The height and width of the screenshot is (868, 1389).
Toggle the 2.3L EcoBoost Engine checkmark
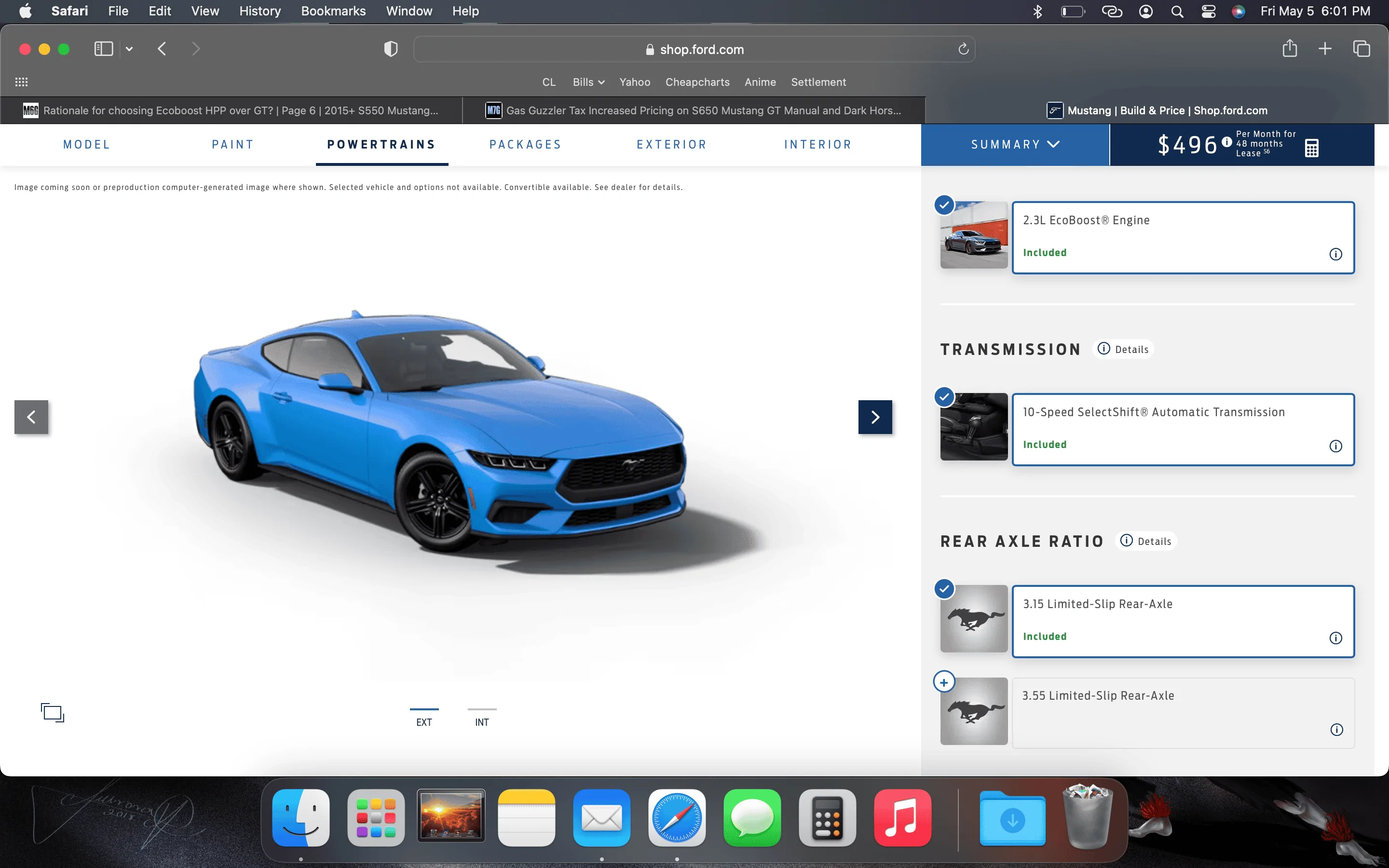944,204
